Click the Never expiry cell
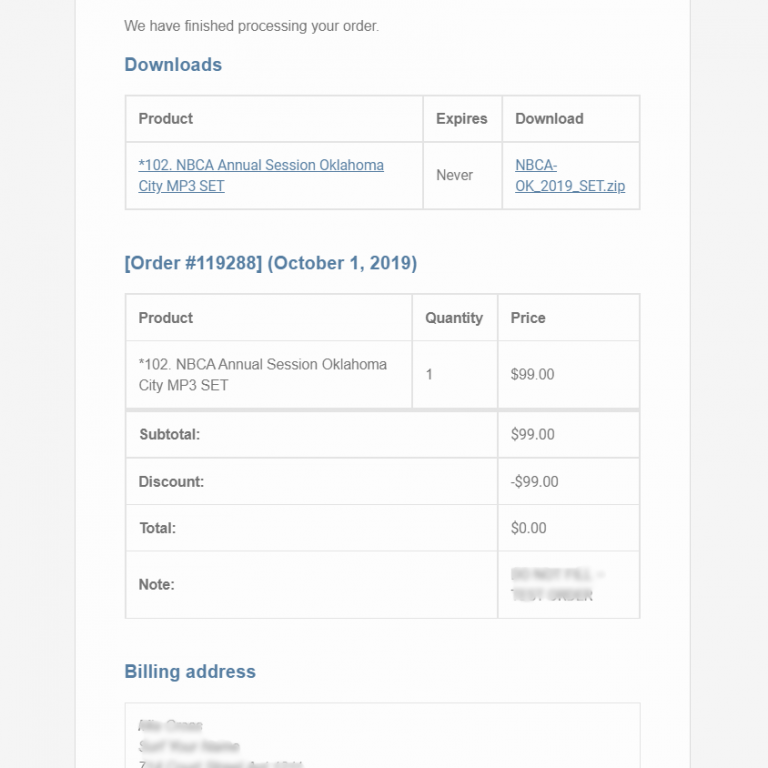Screen dimensions: 768x768 (454, 175)
